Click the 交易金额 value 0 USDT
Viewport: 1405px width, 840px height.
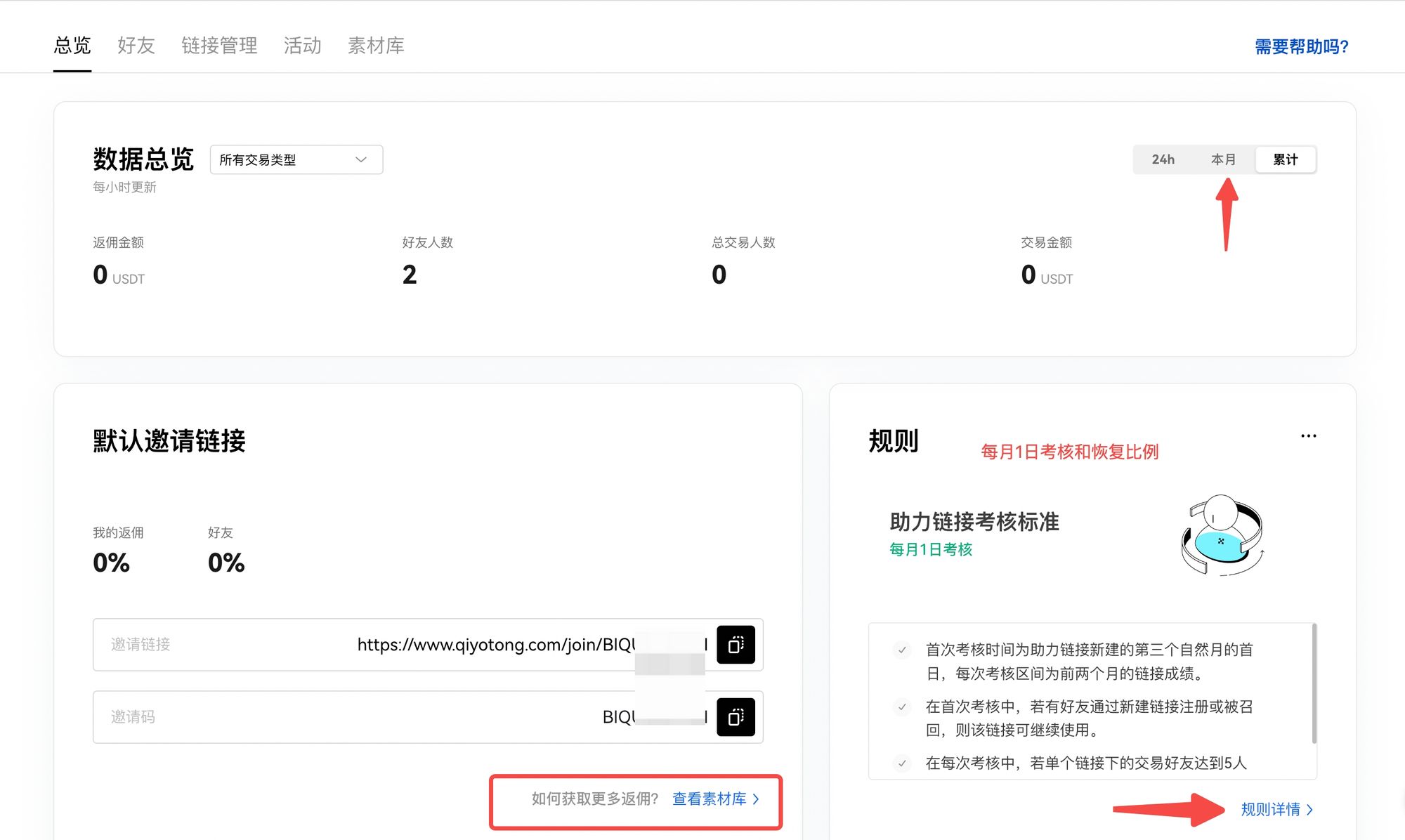(x=1047, y=275)
